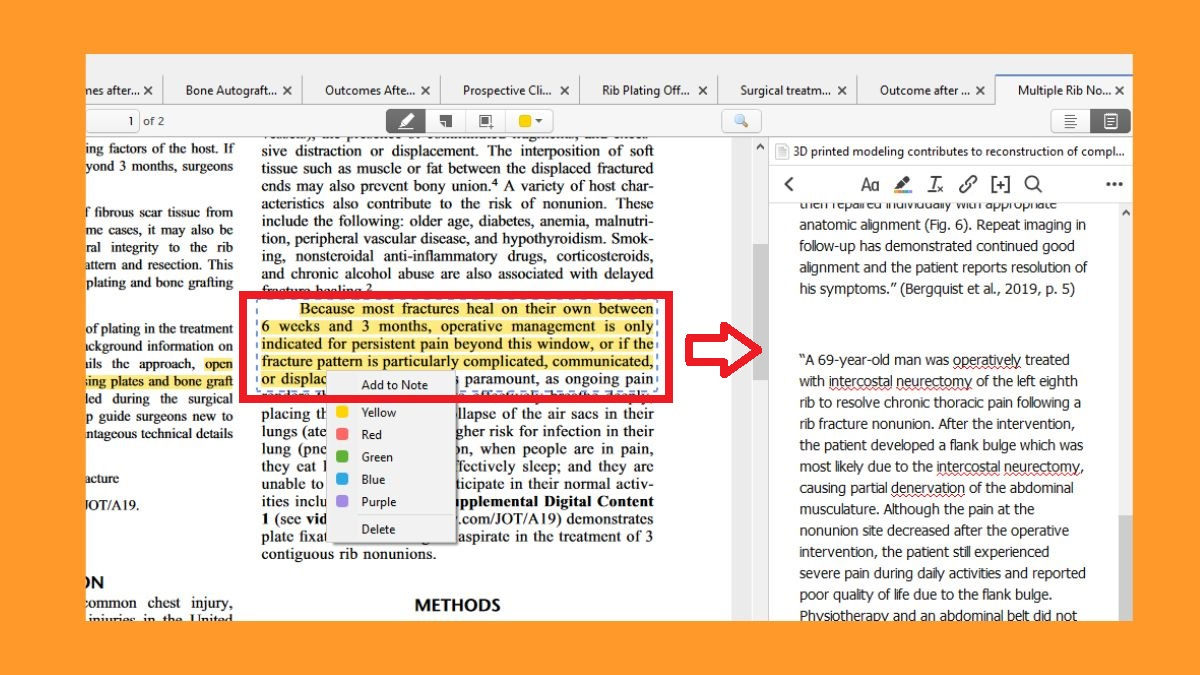Change highlight to Green
Viewport: 1200px width, 675px height.
(x=394, y=457)
